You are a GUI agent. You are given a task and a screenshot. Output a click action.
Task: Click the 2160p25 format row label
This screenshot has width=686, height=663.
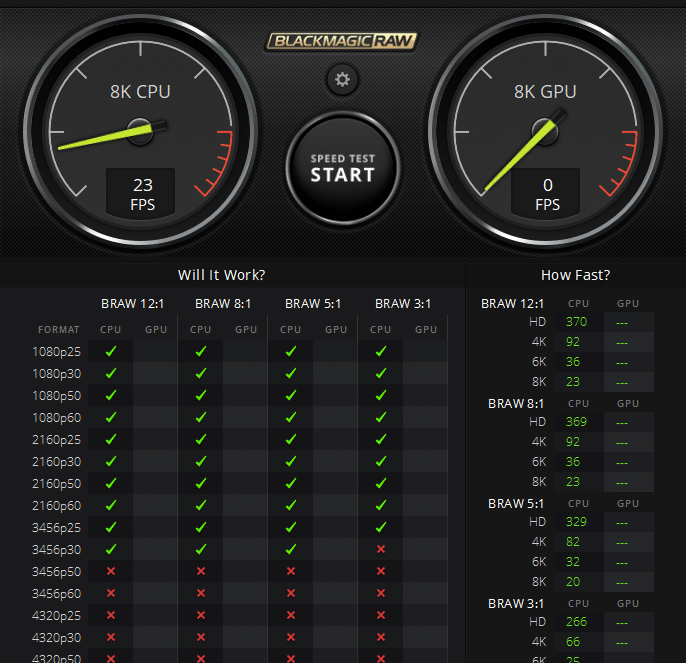click(x=56, y=439)
